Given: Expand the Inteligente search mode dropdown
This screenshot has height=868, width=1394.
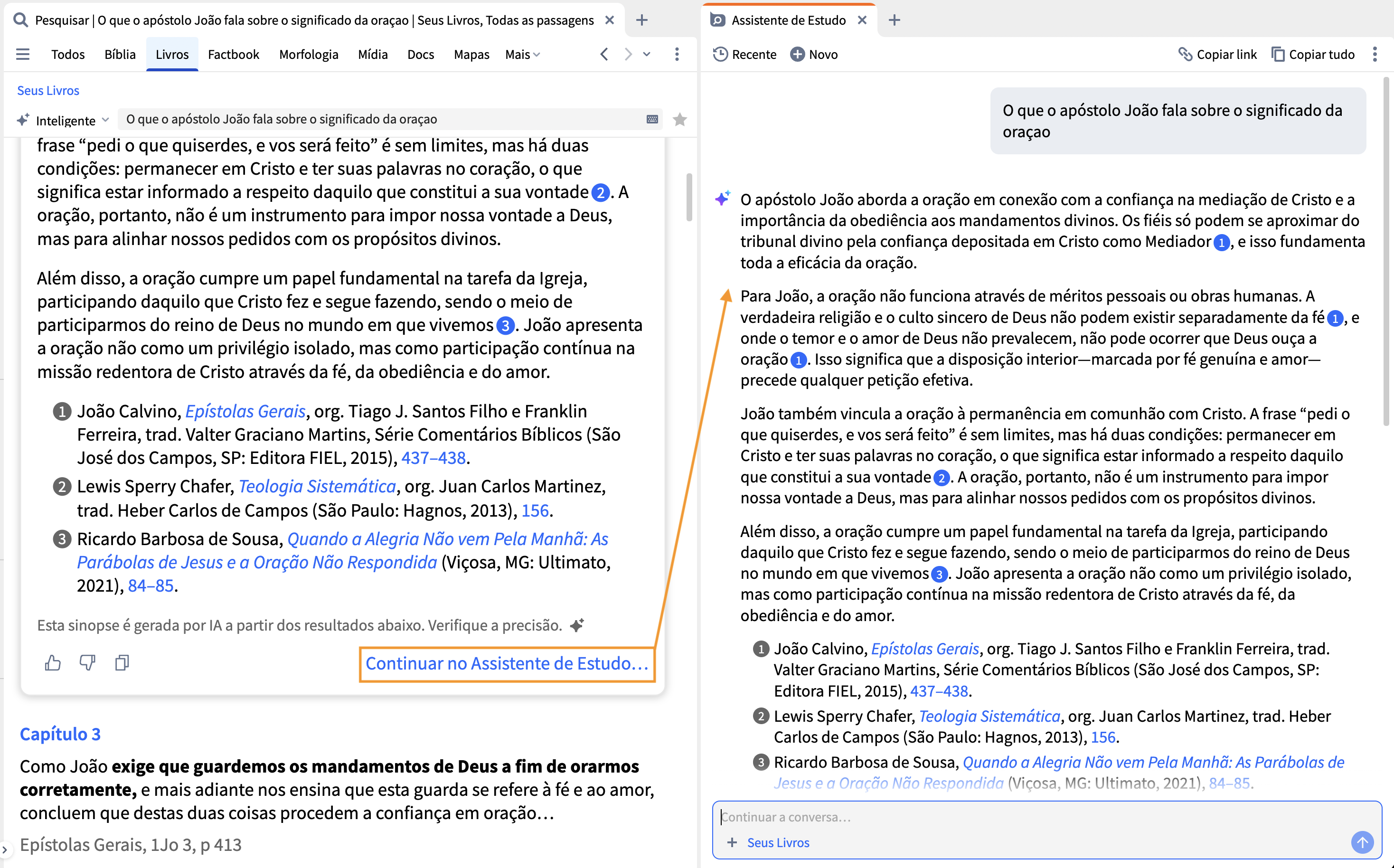Looking at the screenshot, I should [63, 120].
